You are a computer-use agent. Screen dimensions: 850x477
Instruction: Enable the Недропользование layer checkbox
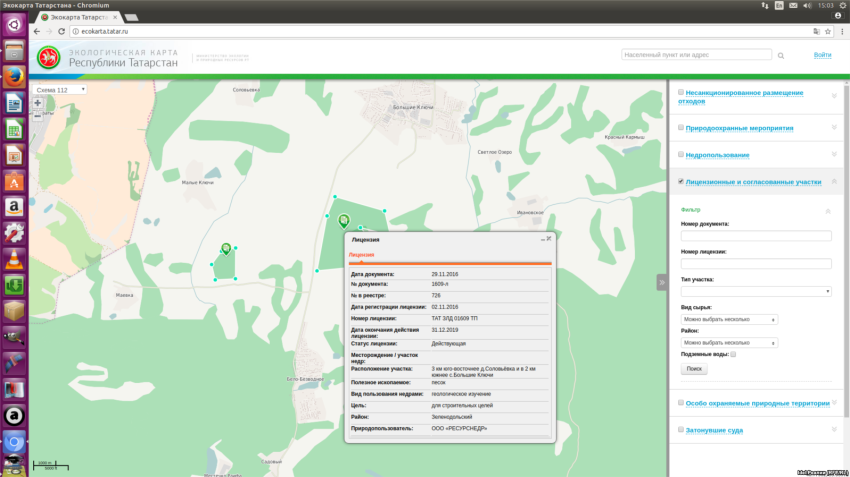[x=681, y=155]
